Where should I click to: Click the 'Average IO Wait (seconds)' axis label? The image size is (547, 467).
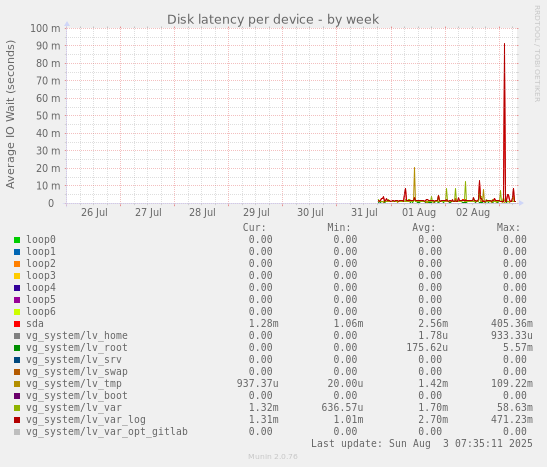[10, 114]
